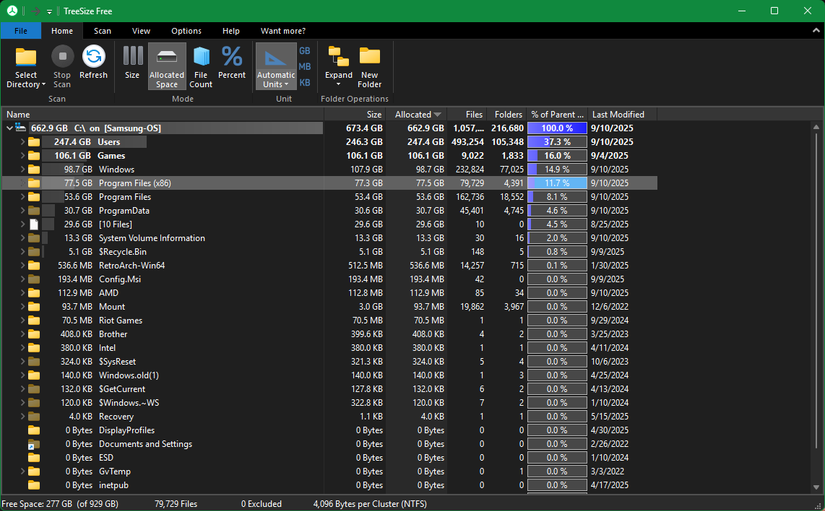Screen dimensions: 825x511
Task: Set size unit to MB
Action: point(305,66)
